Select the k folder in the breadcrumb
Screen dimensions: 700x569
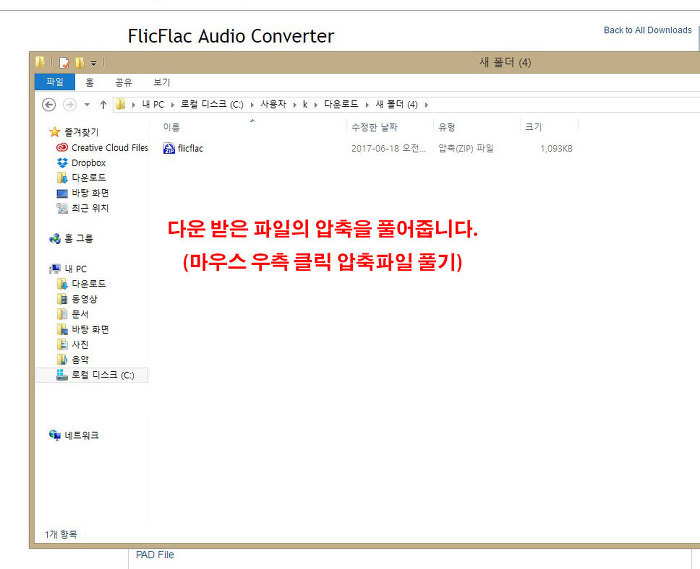305,104
